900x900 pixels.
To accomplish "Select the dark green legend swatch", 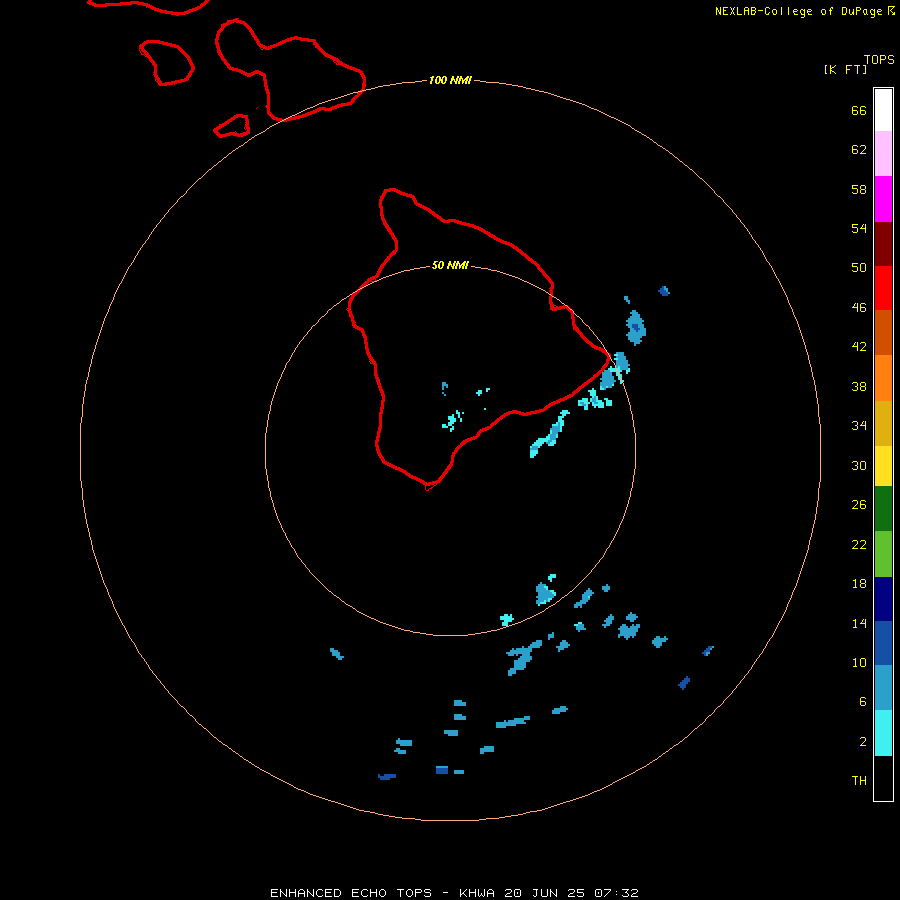I will point(883,509).
